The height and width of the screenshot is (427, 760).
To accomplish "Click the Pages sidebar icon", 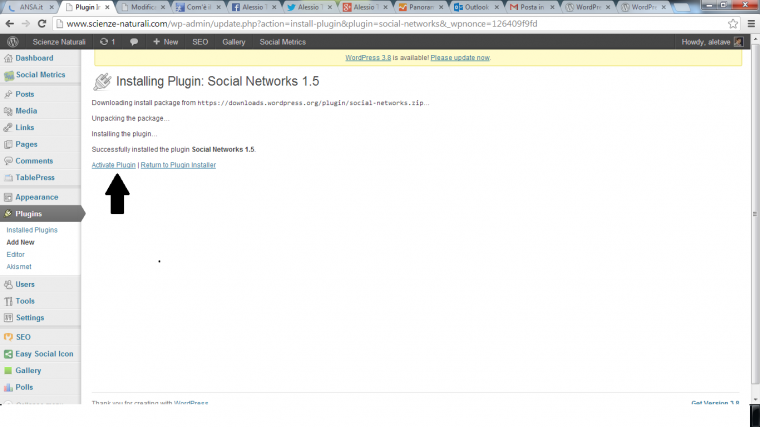I will 8,144.
